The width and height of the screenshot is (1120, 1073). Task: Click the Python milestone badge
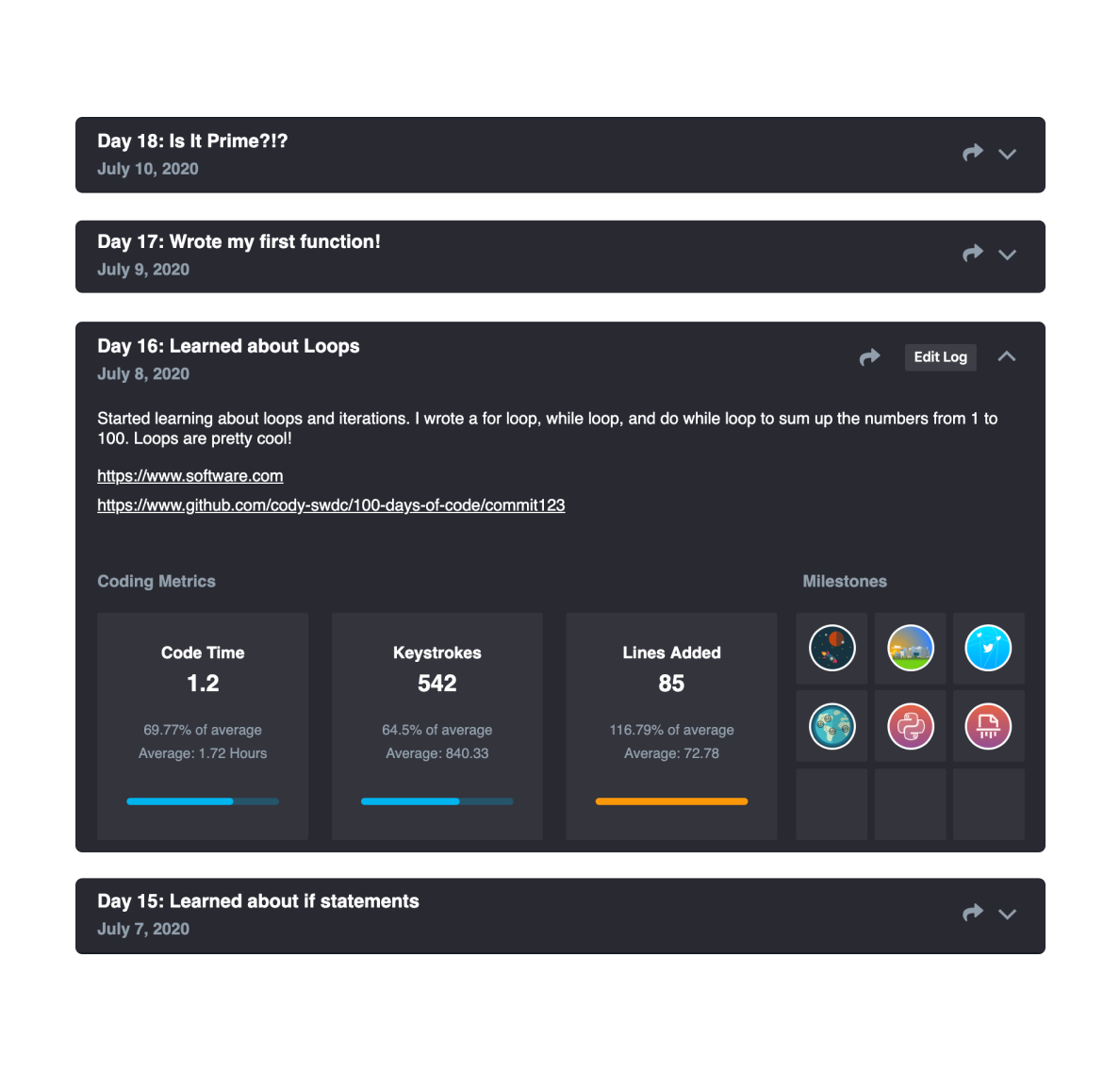pyautogui.click(x=910, y=725)
